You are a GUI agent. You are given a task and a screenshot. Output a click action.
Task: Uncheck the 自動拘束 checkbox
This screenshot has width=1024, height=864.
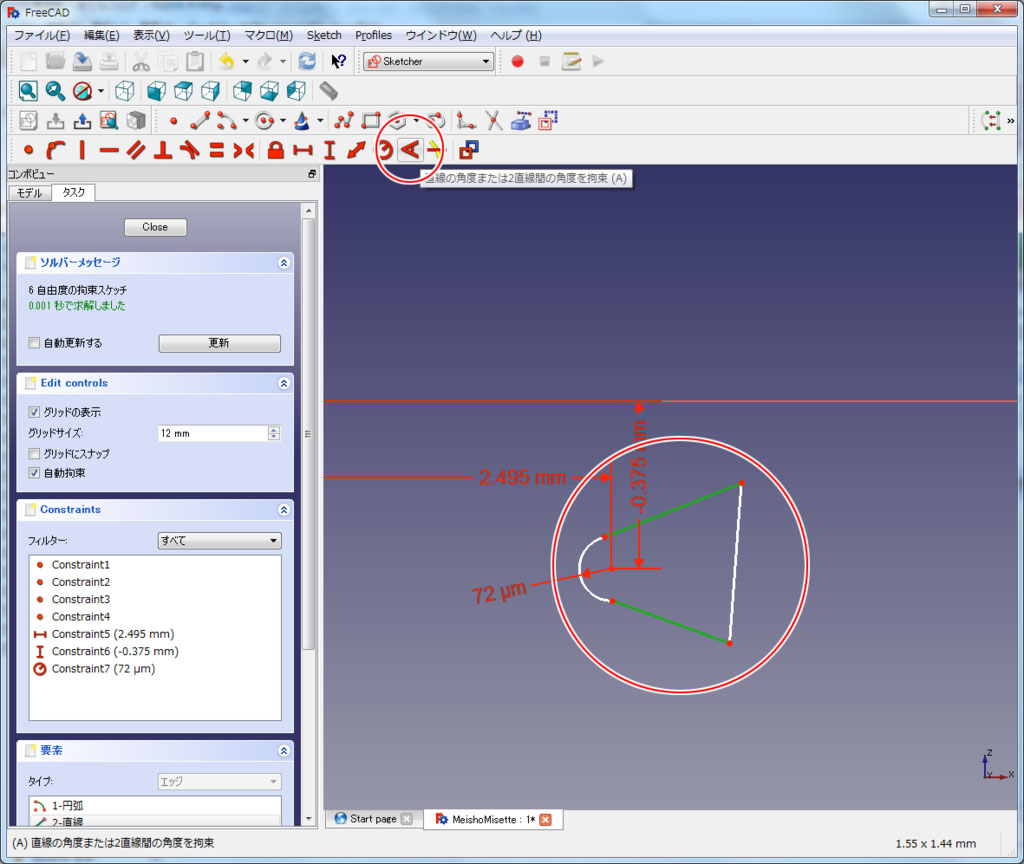(x=34, y=473)
